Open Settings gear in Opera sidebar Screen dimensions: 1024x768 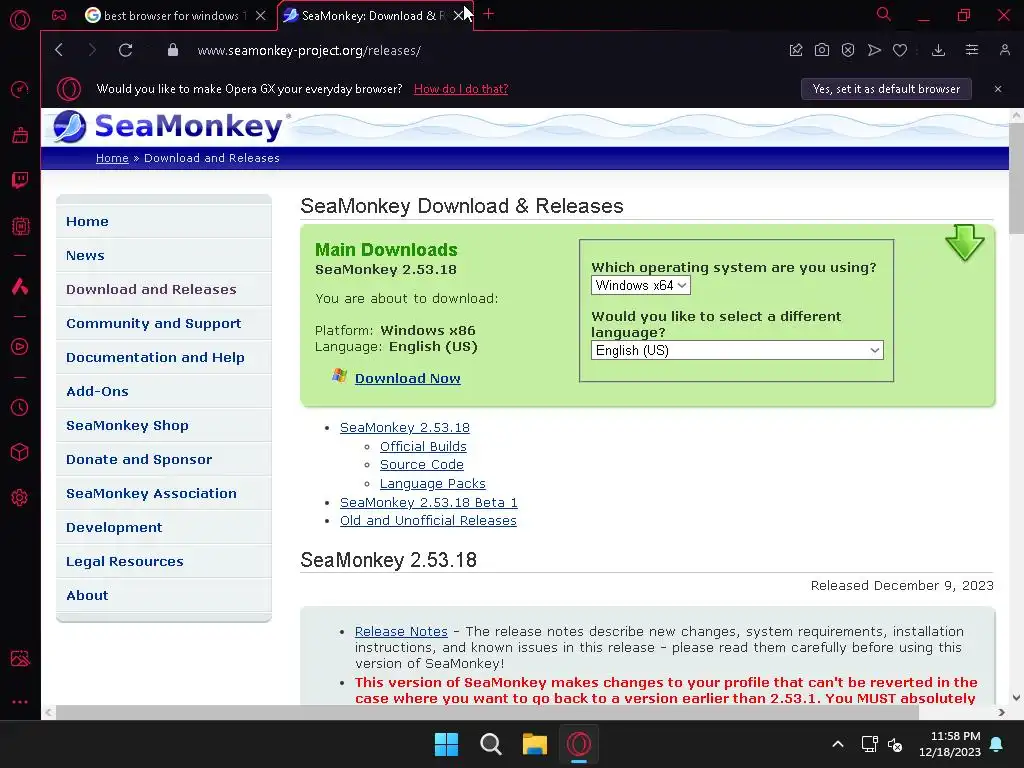20,497
